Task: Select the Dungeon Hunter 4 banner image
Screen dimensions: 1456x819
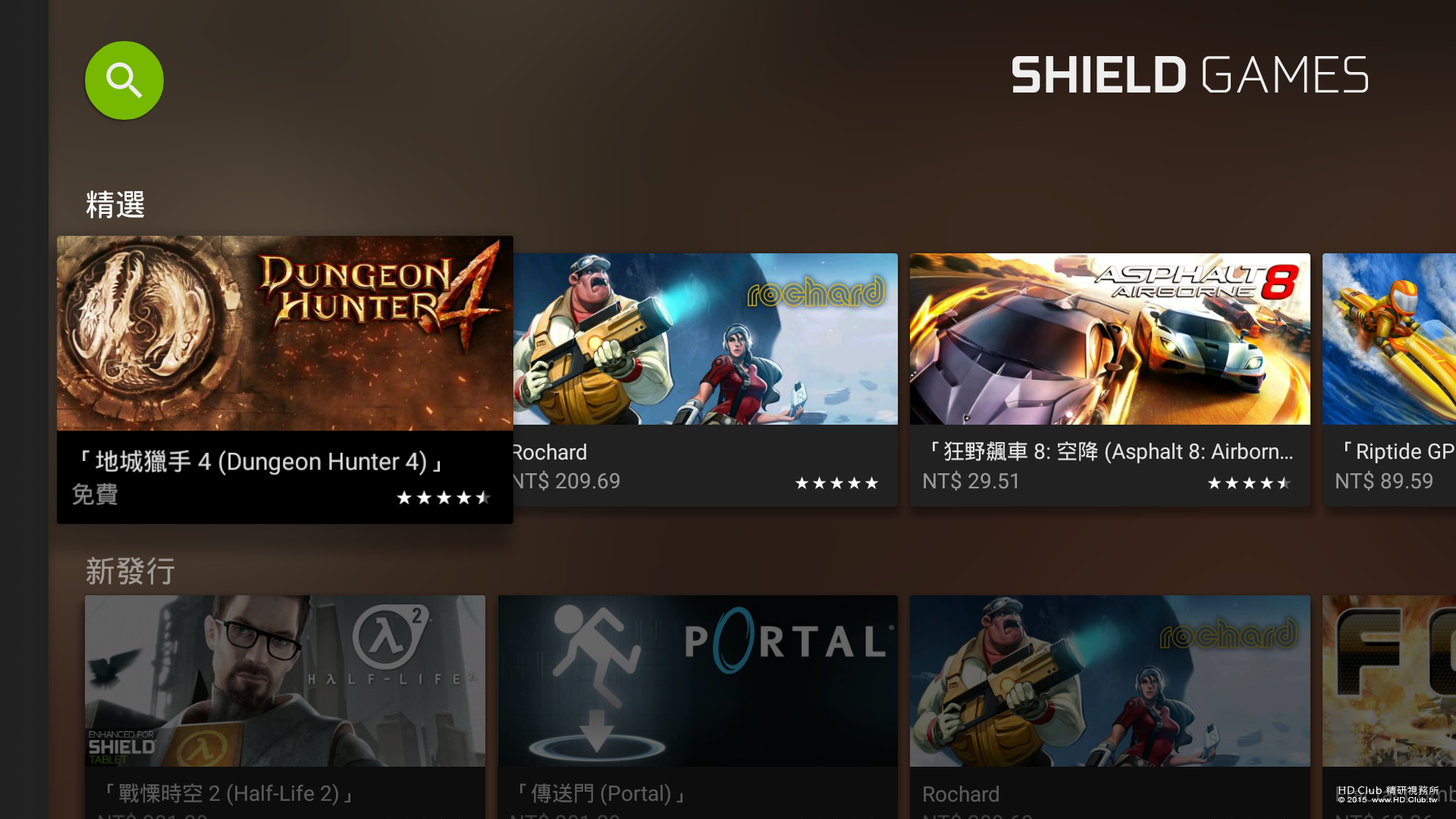Action: point(285,333)
